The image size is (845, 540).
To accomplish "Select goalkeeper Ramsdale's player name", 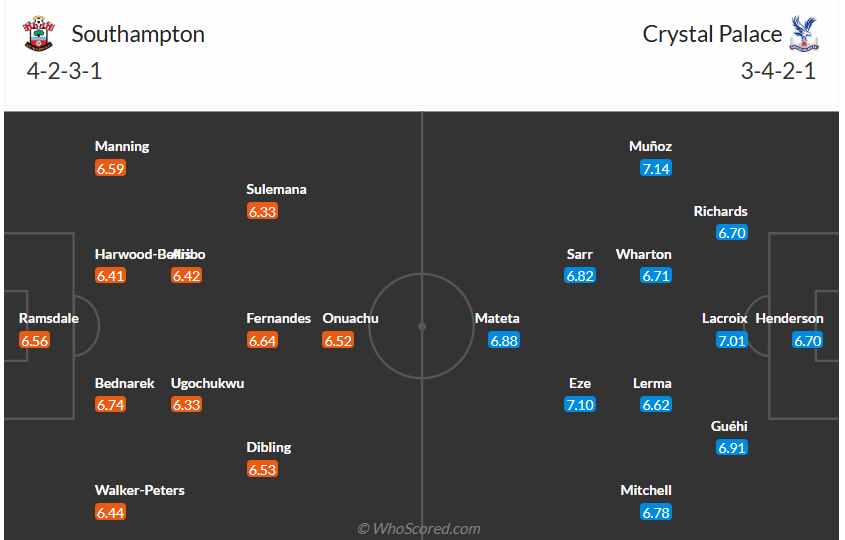I will tap(49, 319).
